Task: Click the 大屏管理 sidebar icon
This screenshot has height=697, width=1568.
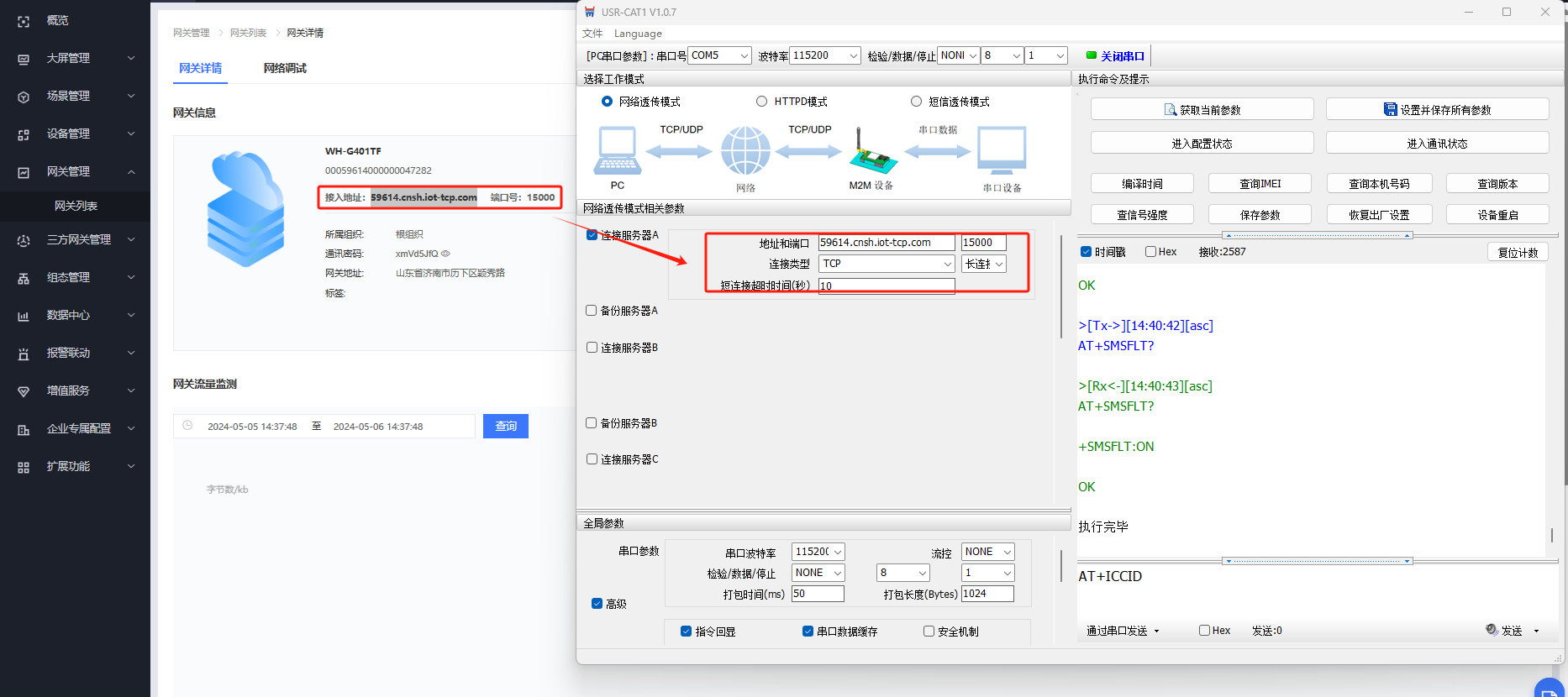Action: [x=24, y=59]
